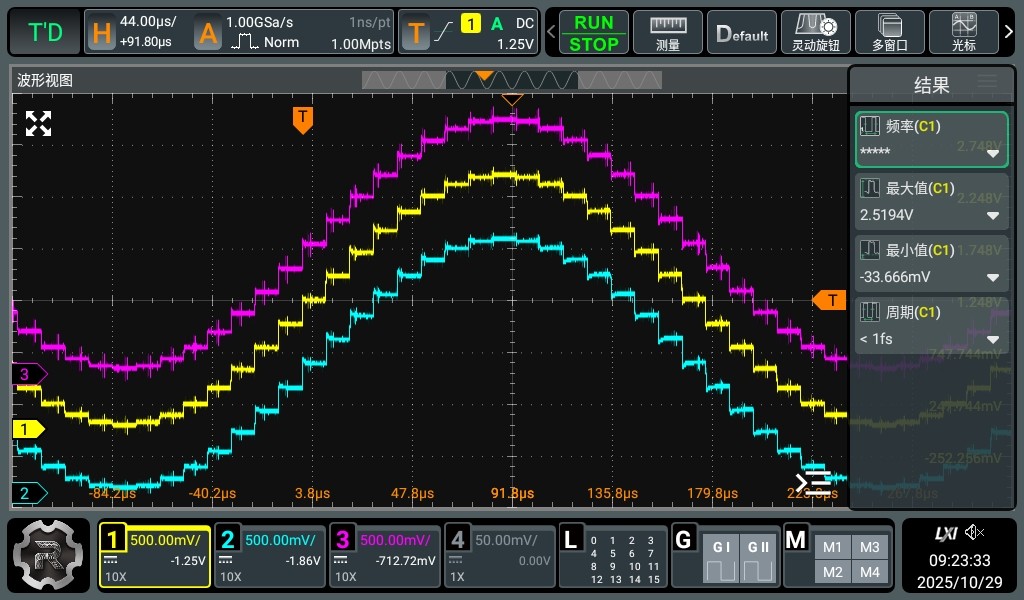This screenshot has width=1024, height=600.
Task: Open the T trigger settings panel
Action: (x=468, y=33)
